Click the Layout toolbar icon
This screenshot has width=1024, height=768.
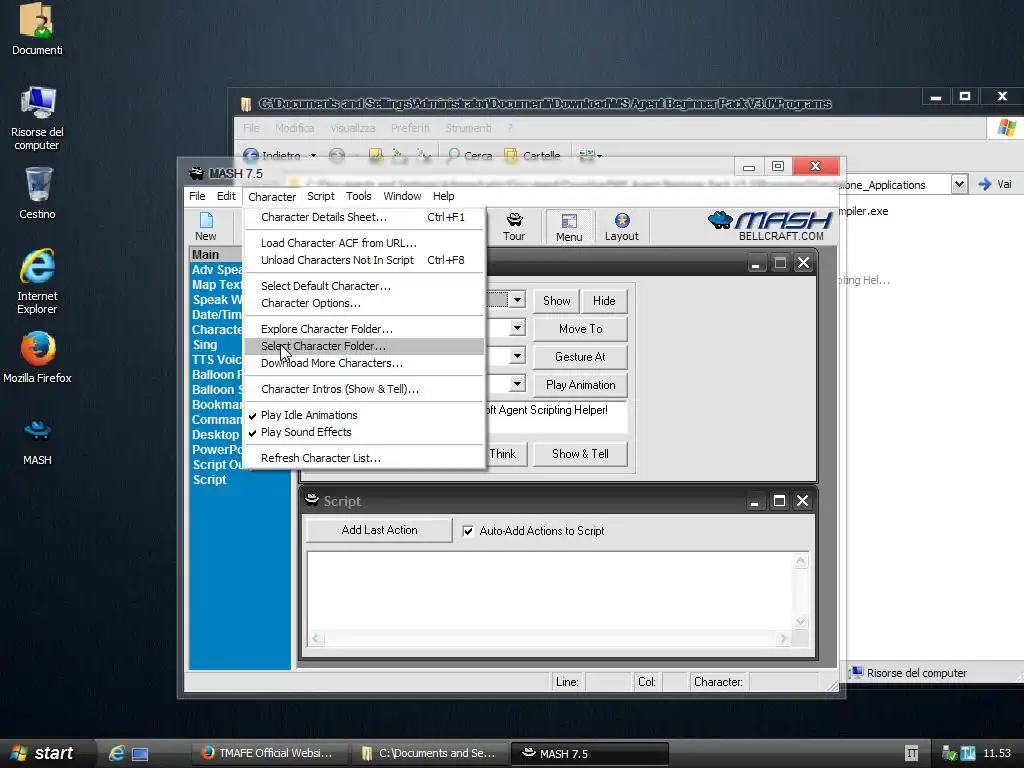point(622,226)
